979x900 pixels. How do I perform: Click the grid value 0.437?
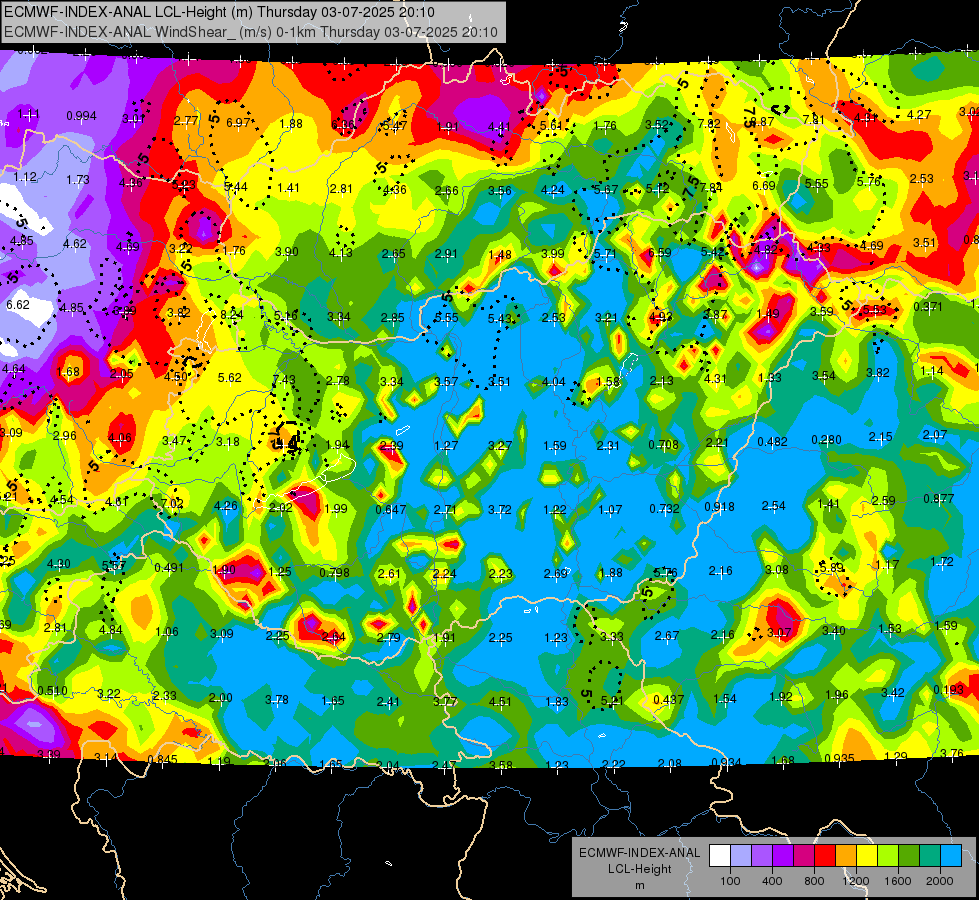(x=668, y=700)
